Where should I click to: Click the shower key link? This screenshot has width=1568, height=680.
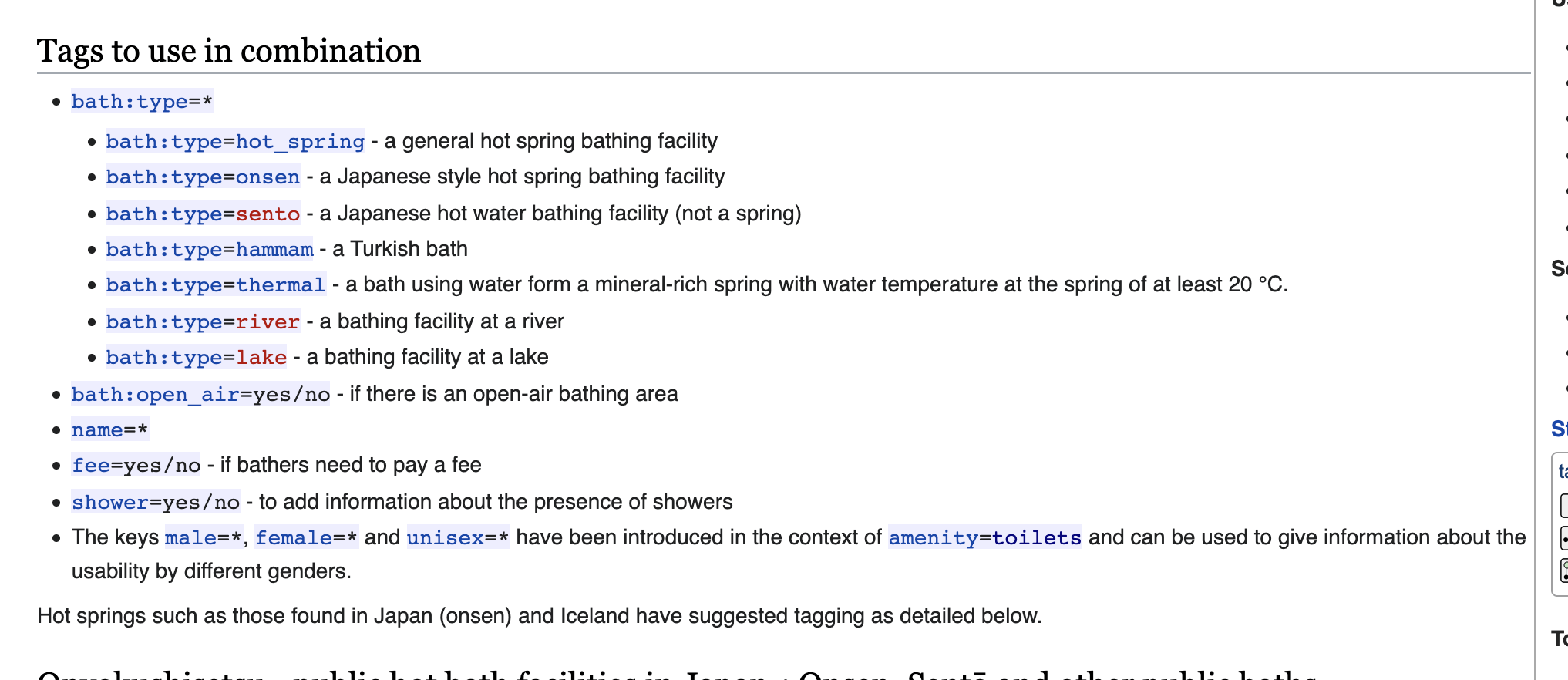click(109, 503)
